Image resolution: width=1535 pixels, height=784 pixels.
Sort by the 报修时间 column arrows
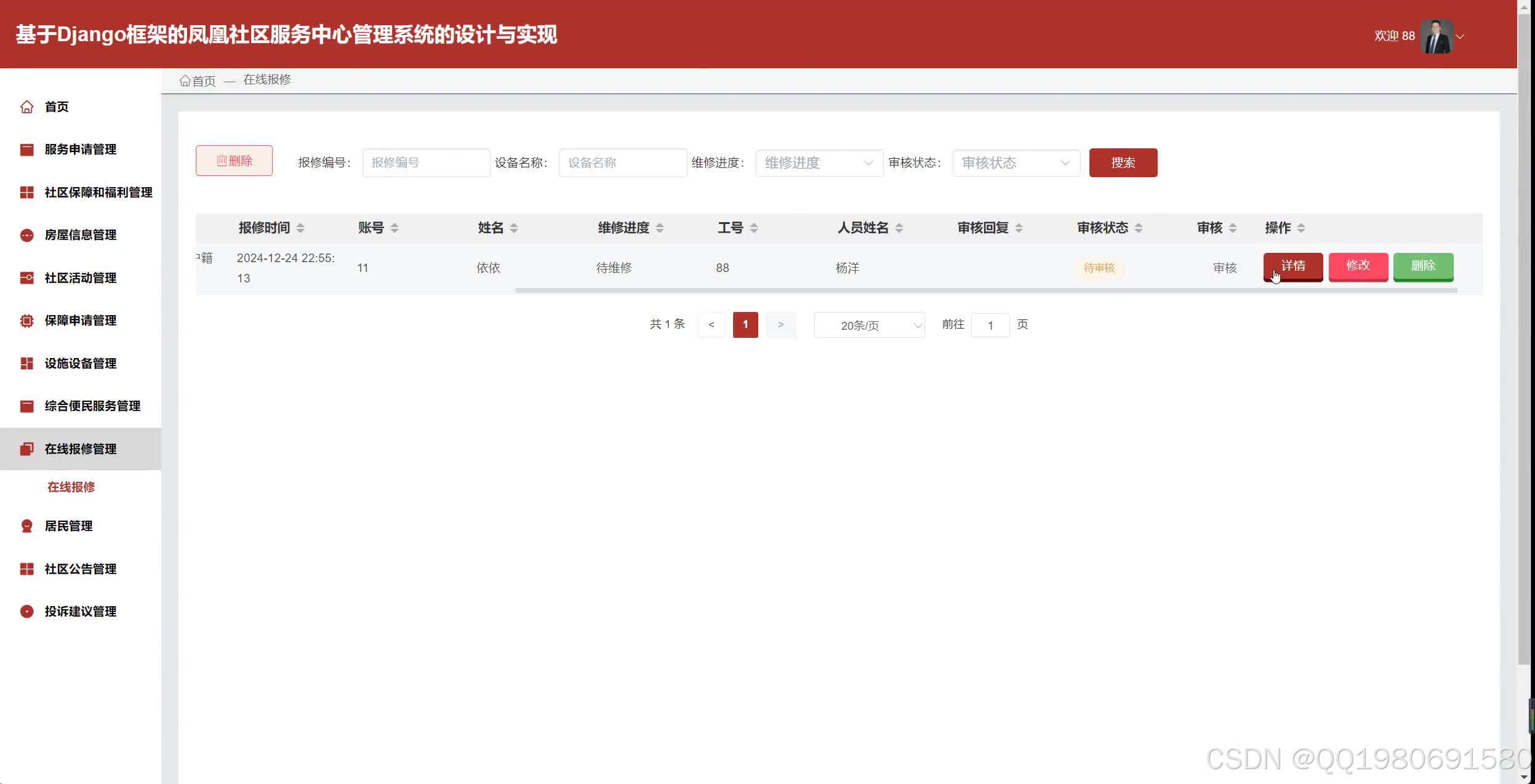click(300, 228)
